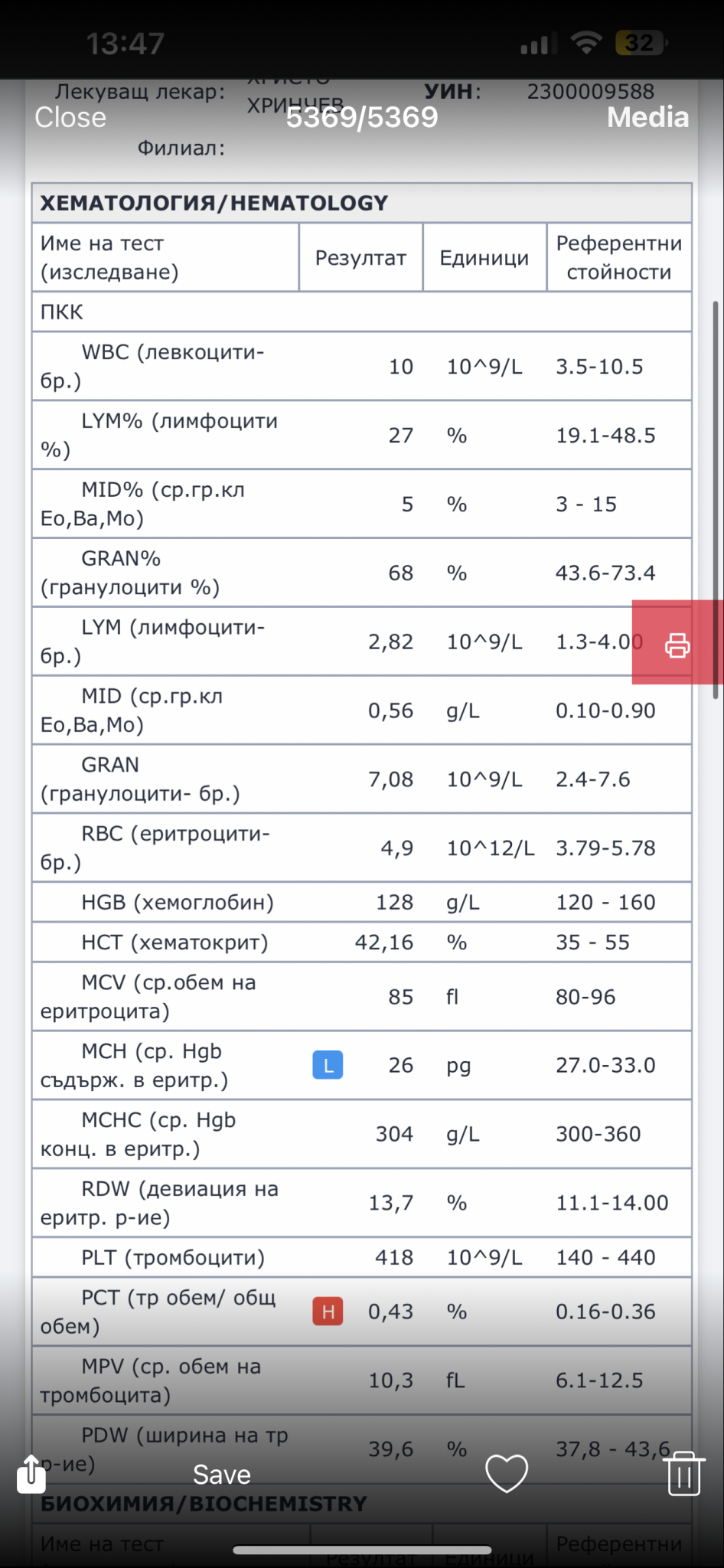The width and height of the screenshot is (724, 1568).
Task: Tap the home indicator bar at bottom
Action: (362, 1550)
